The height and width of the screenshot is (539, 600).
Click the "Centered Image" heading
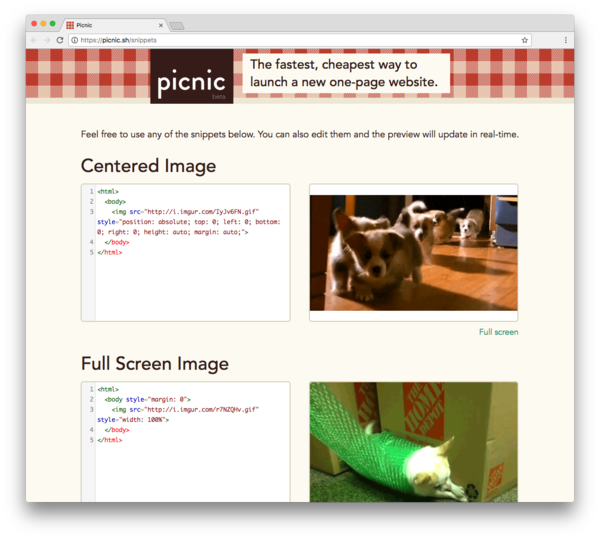(x=148, y=166)
